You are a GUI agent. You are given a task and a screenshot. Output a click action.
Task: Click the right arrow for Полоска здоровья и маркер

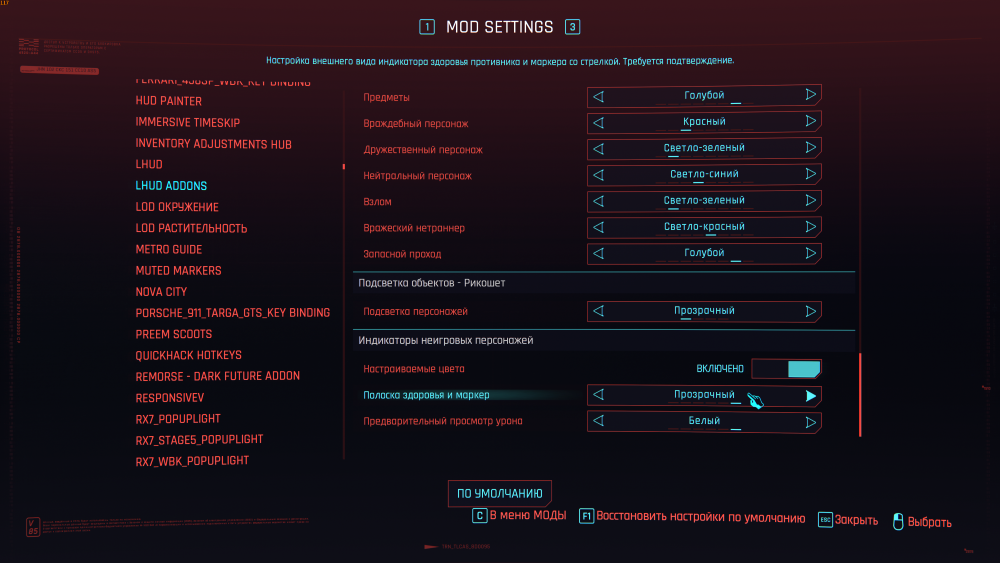click(x=811, y=396)
